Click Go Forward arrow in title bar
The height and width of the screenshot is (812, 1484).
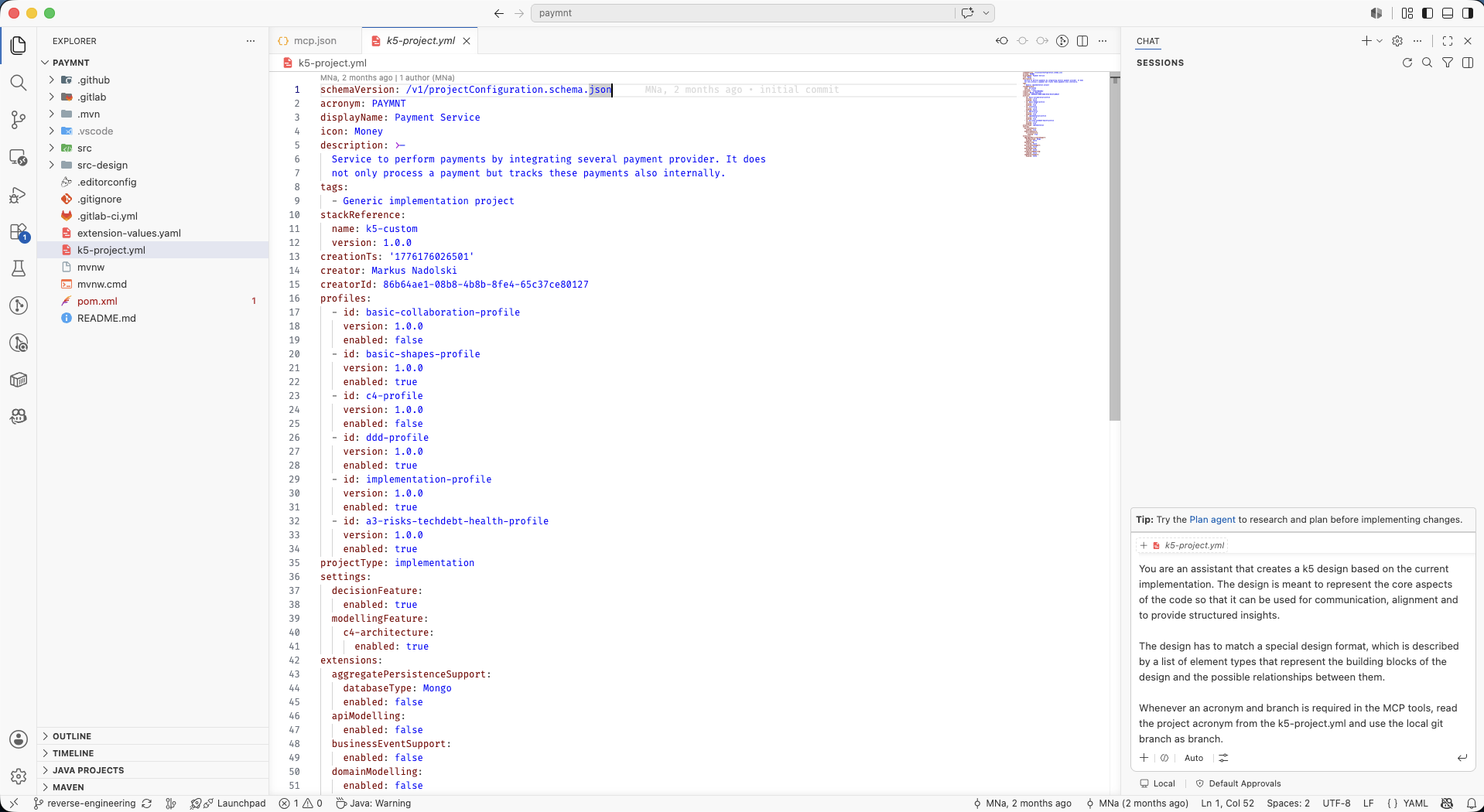tap(519, 13)
